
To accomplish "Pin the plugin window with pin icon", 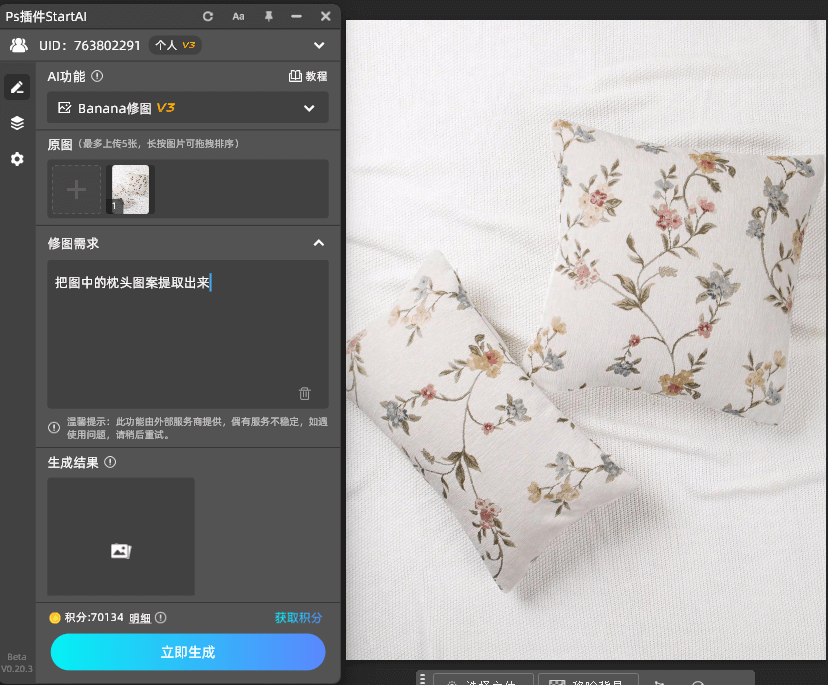I will pos(268,16).
